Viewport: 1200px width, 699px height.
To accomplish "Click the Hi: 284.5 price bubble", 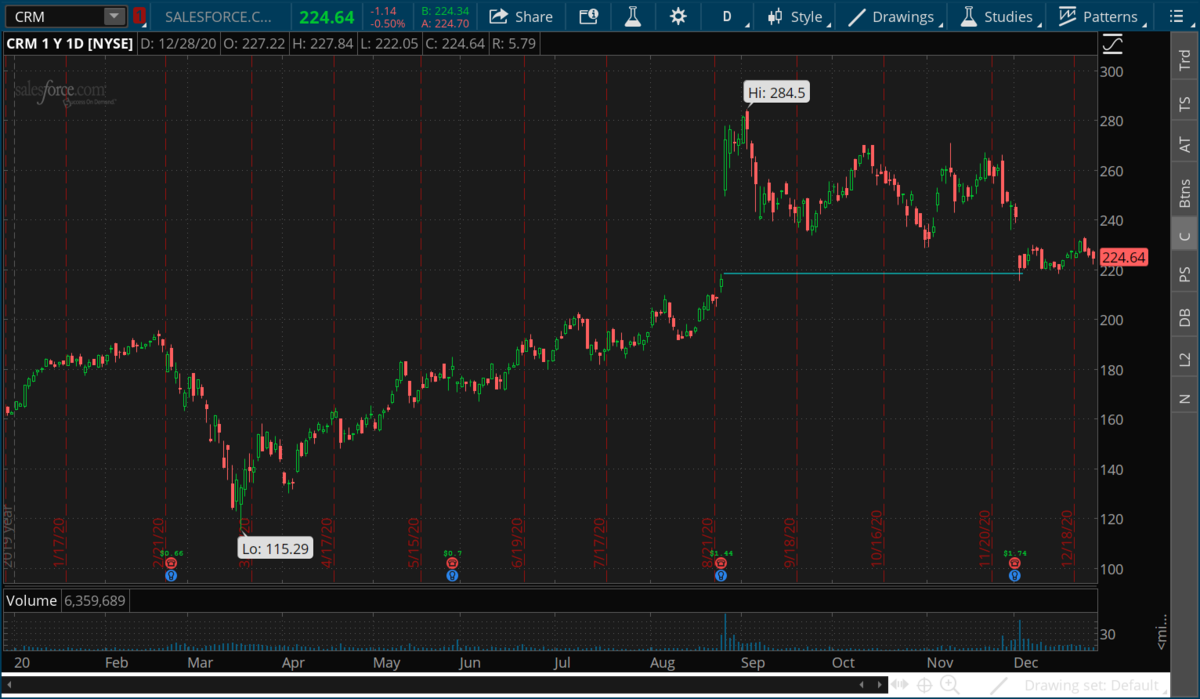I will coord(776,94).
